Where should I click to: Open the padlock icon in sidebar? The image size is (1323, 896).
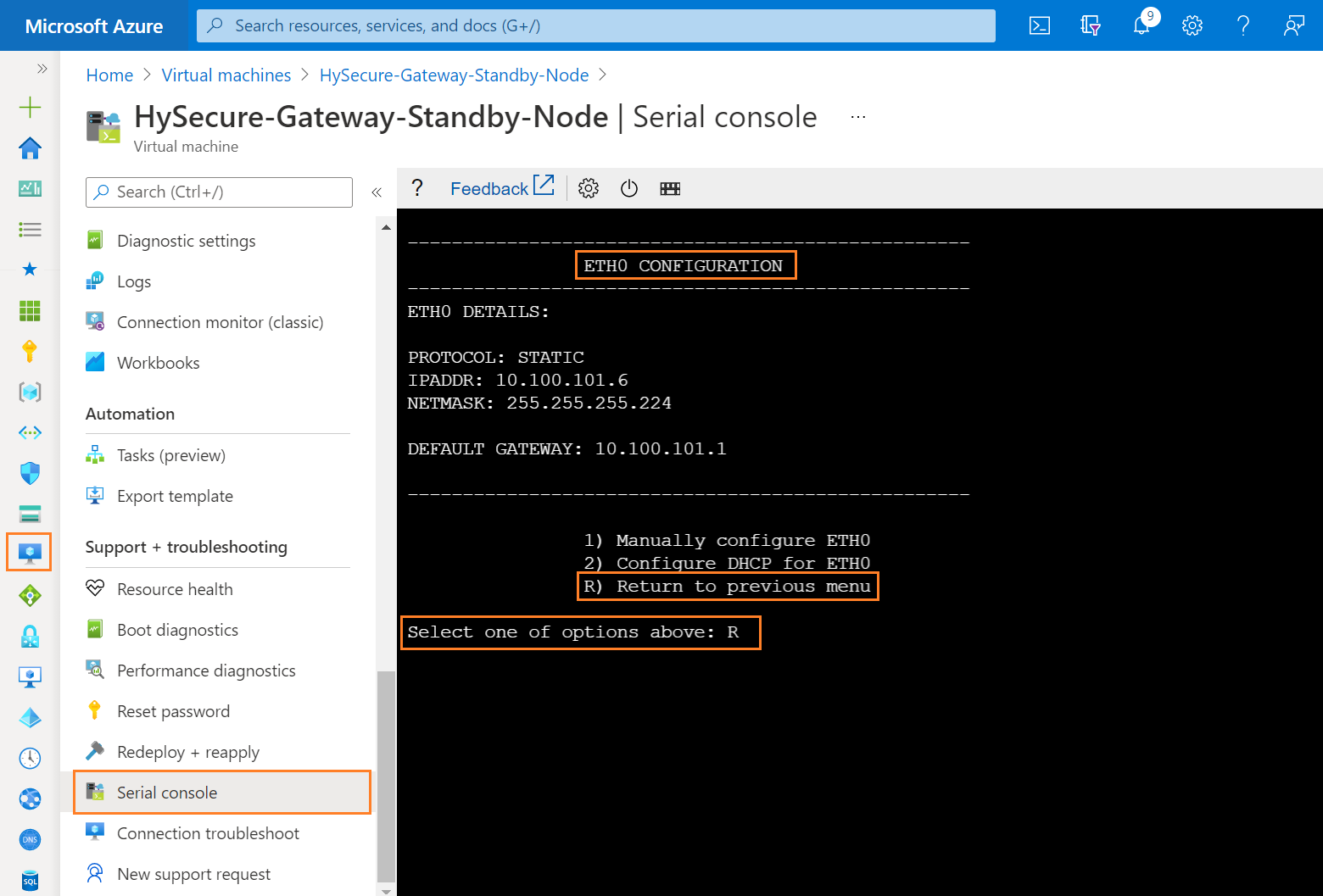click(x=30, y=636)
